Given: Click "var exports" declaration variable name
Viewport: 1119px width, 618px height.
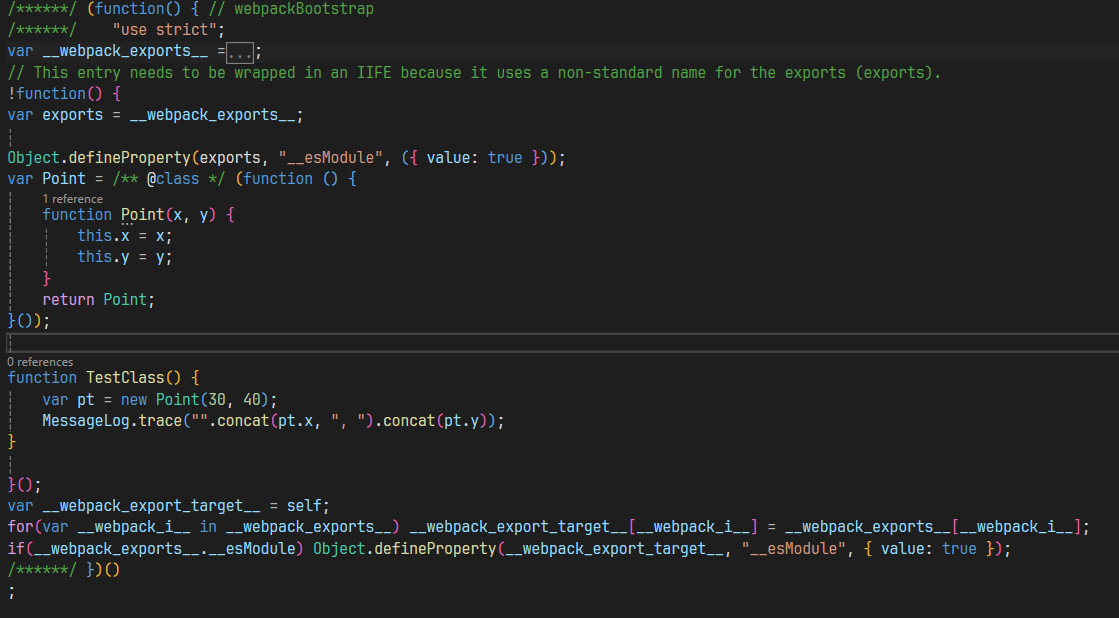Looking at the screenshot, I should (x=72, y=115).
